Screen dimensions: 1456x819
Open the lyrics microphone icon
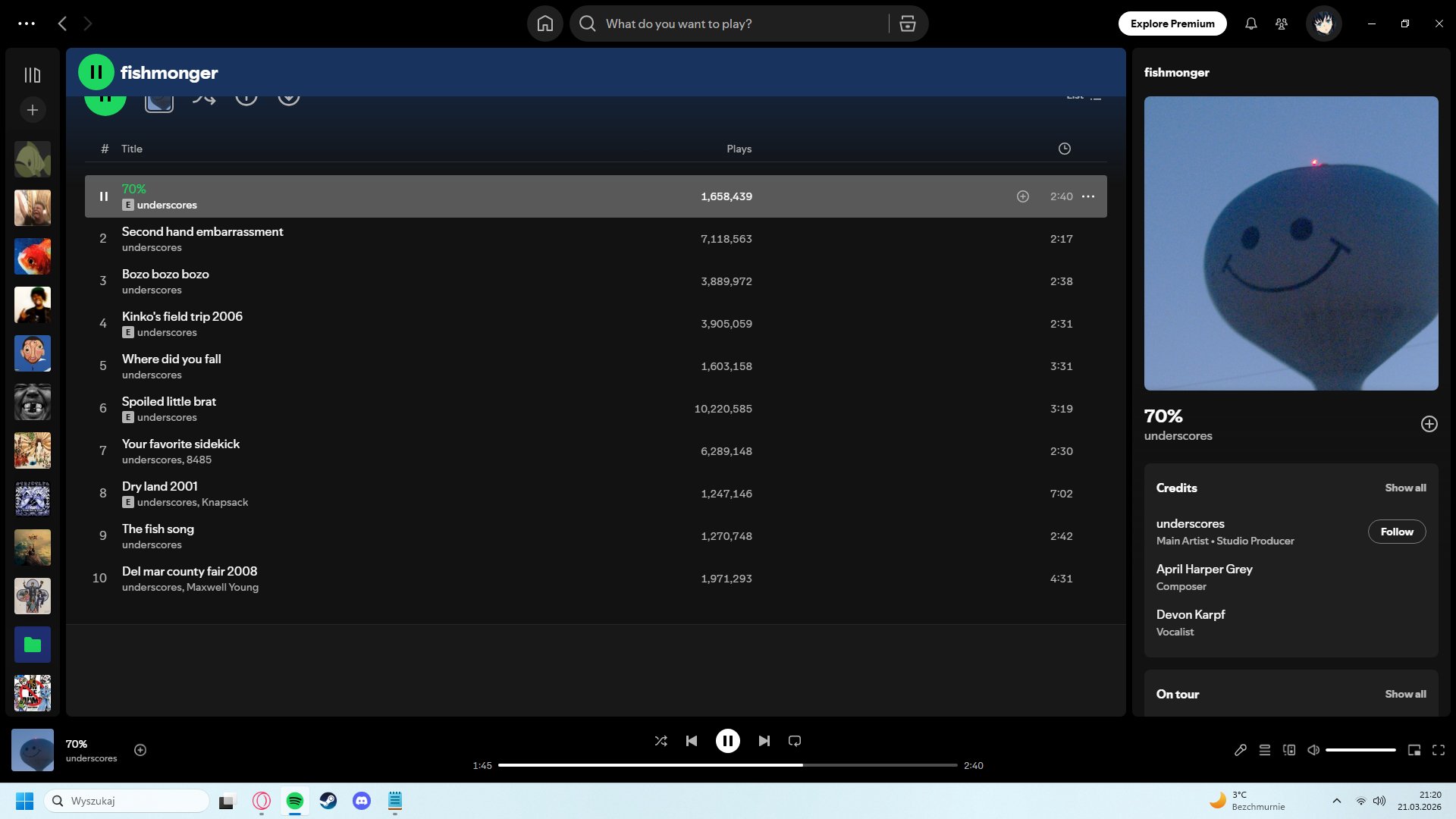tap(1241, 750)
